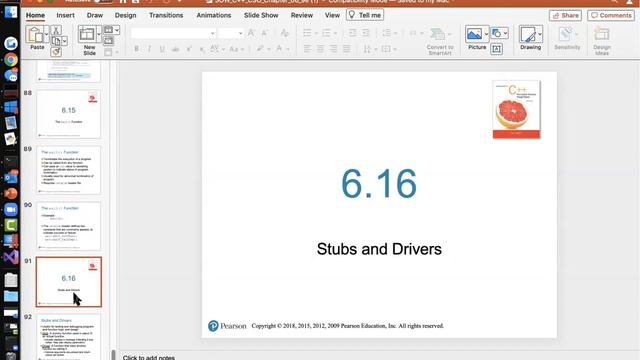
Task: Expand the Picture dropdown arrow
Action: point(486,34)
